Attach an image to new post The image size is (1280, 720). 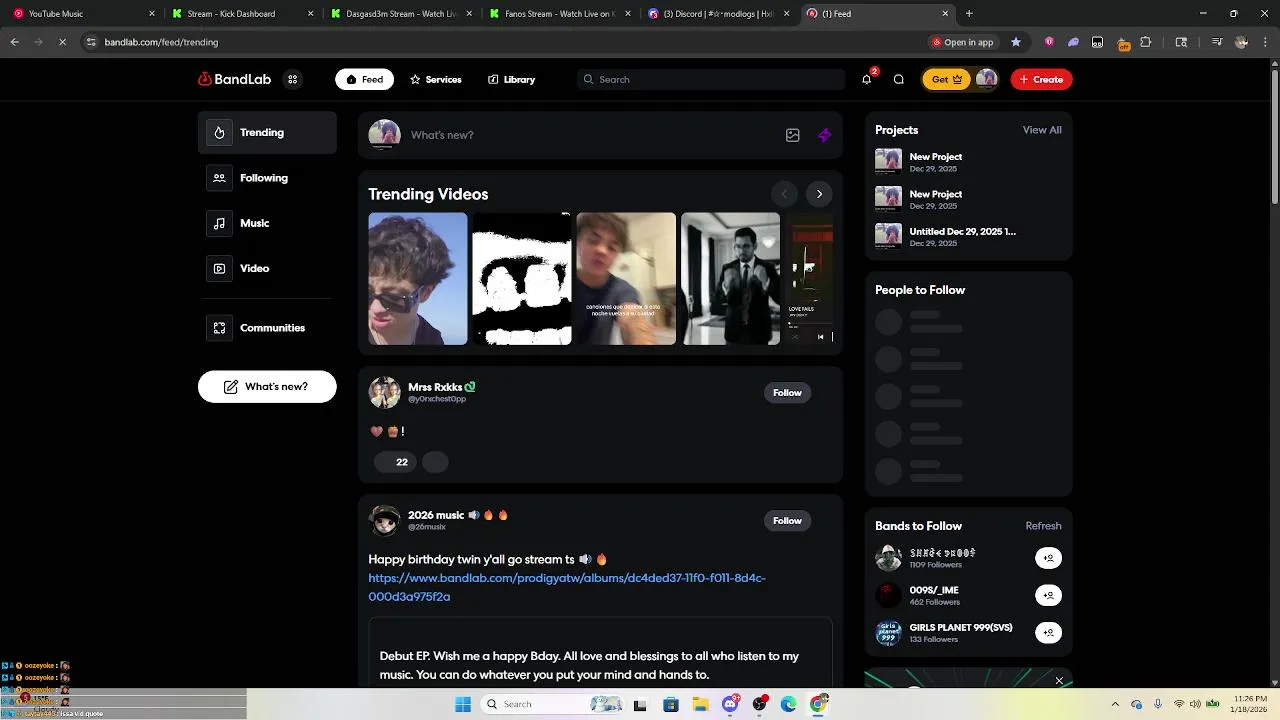point(793,135)
